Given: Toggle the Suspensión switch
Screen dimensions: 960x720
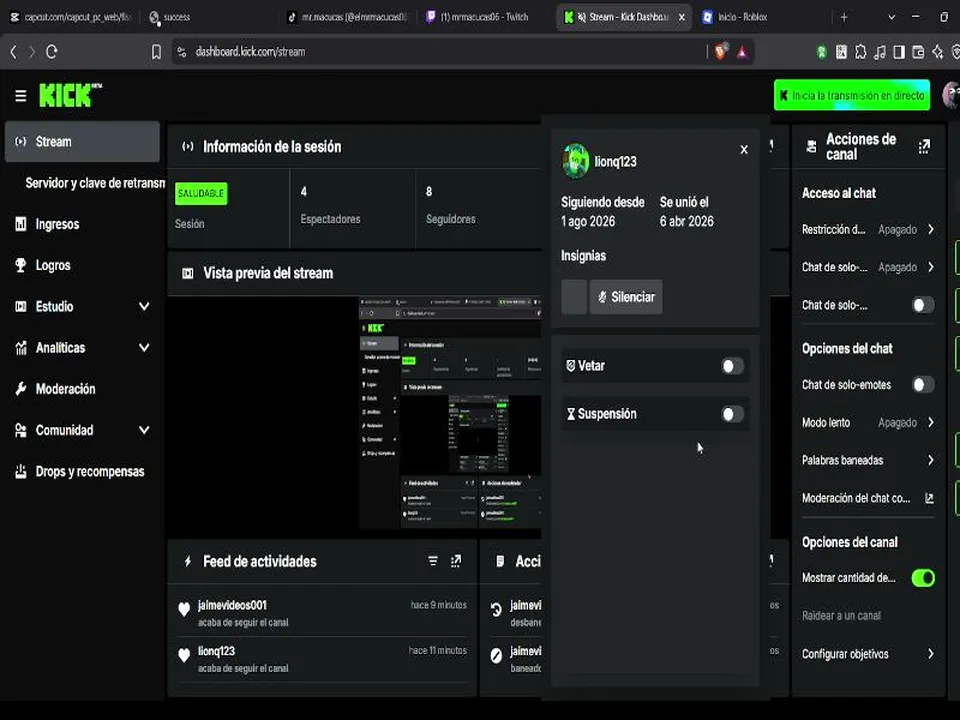Looking at the screenshot, I should pyautogui.click(x=732, y=414).
